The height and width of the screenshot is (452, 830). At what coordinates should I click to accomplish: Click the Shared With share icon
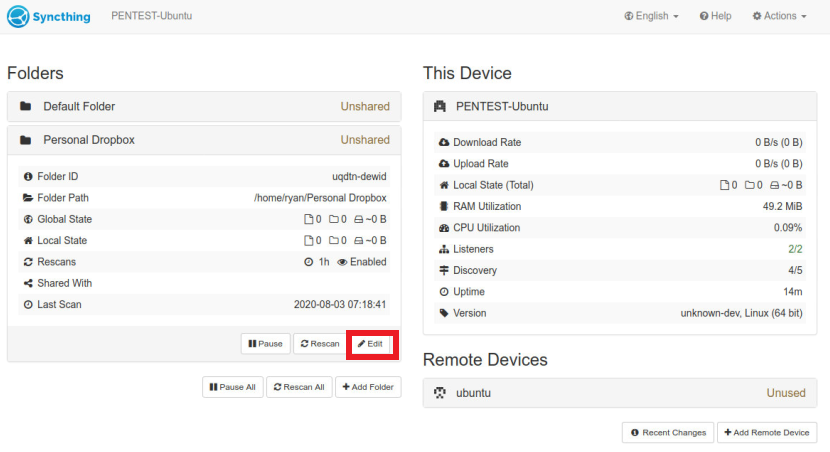[28, 283]
